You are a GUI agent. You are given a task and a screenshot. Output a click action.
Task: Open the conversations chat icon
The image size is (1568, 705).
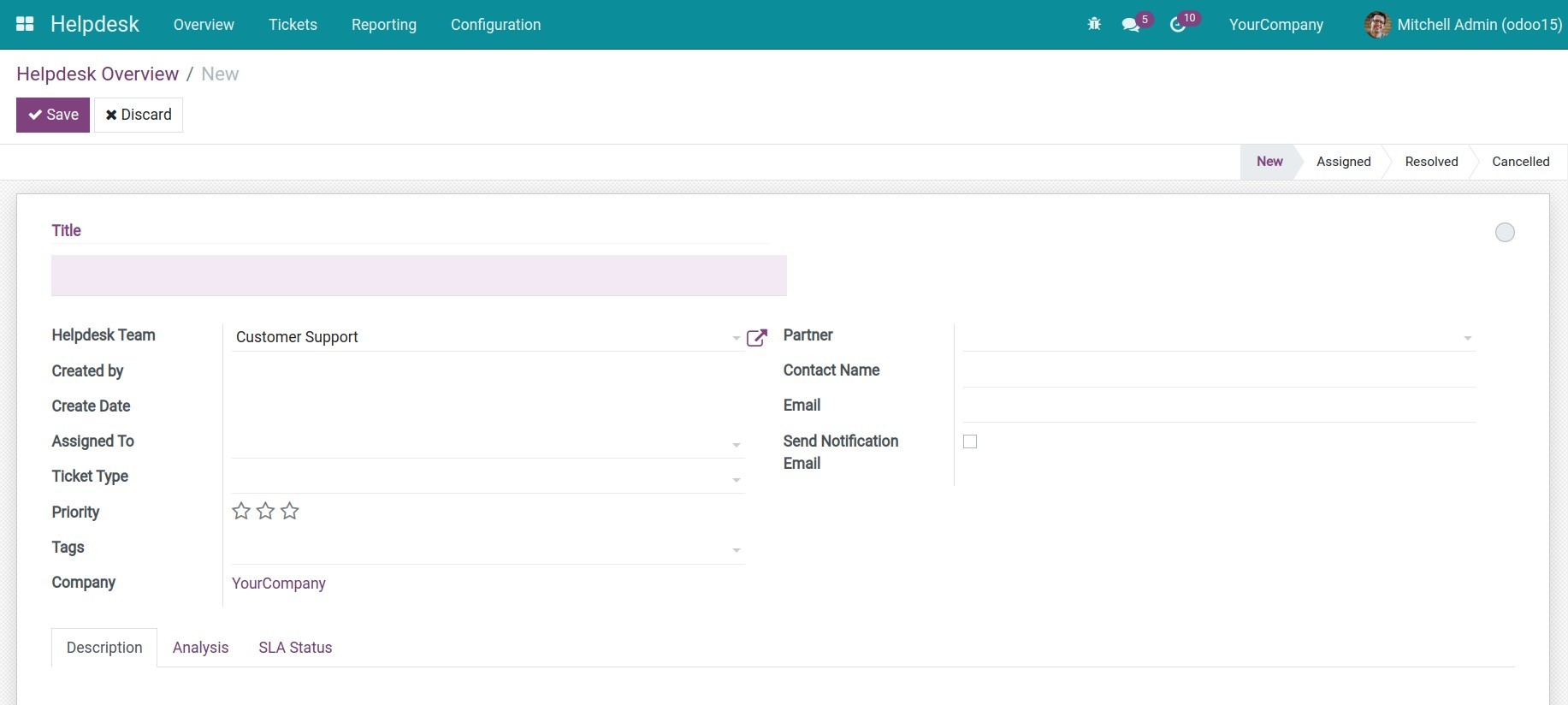[1131, 25]
